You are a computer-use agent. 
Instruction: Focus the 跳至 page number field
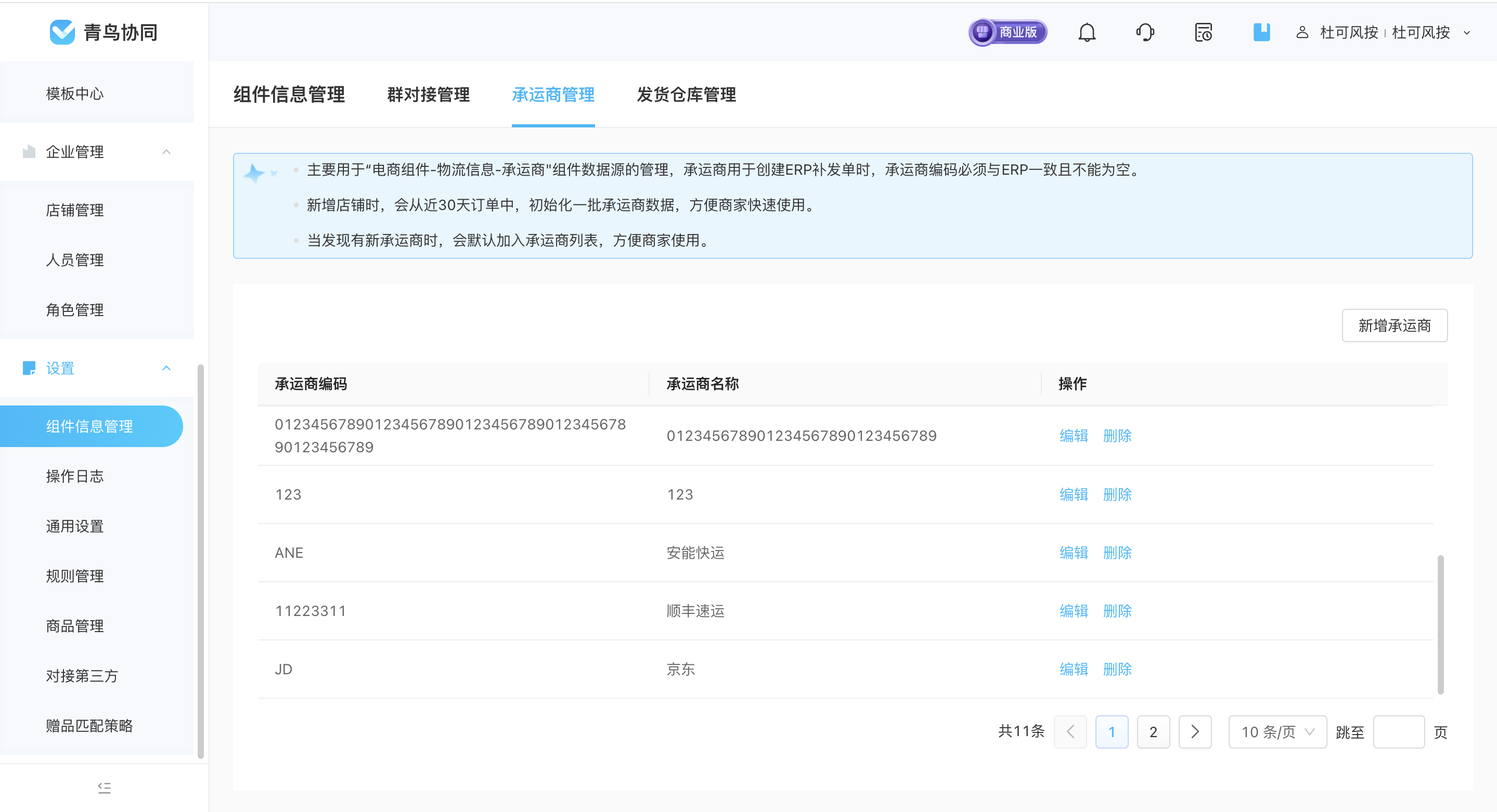pos(1398,732)
